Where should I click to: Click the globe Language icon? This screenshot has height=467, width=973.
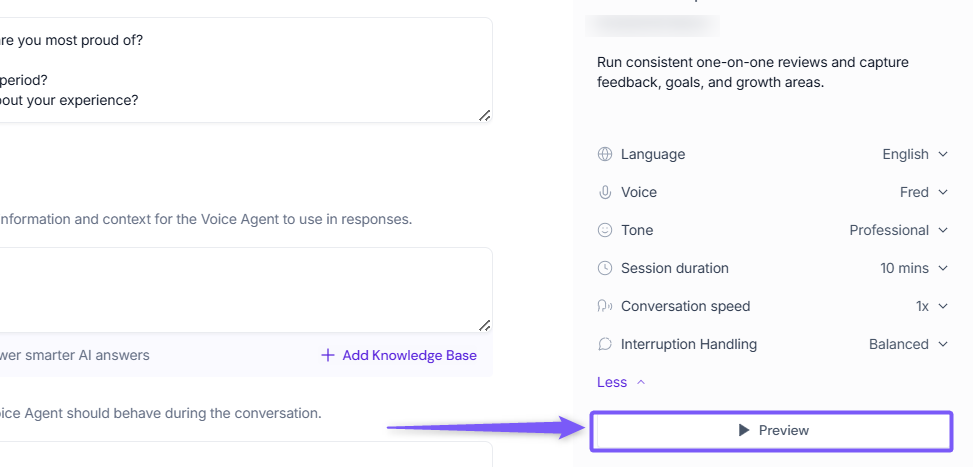[x=604, y=154]
